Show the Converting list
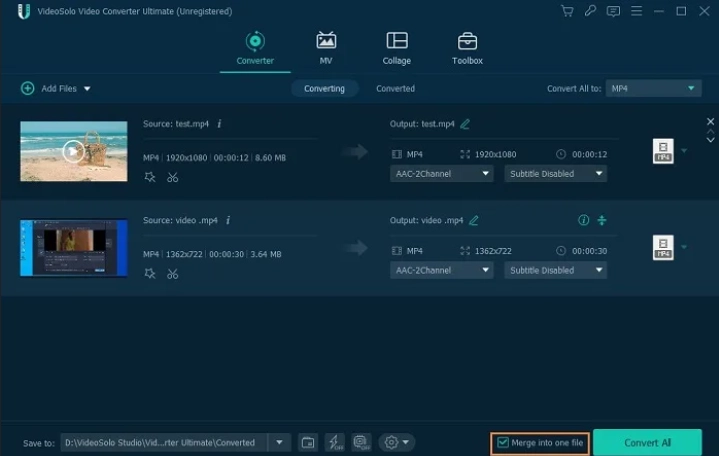719x456 pixels. click(x=324, y=89)
